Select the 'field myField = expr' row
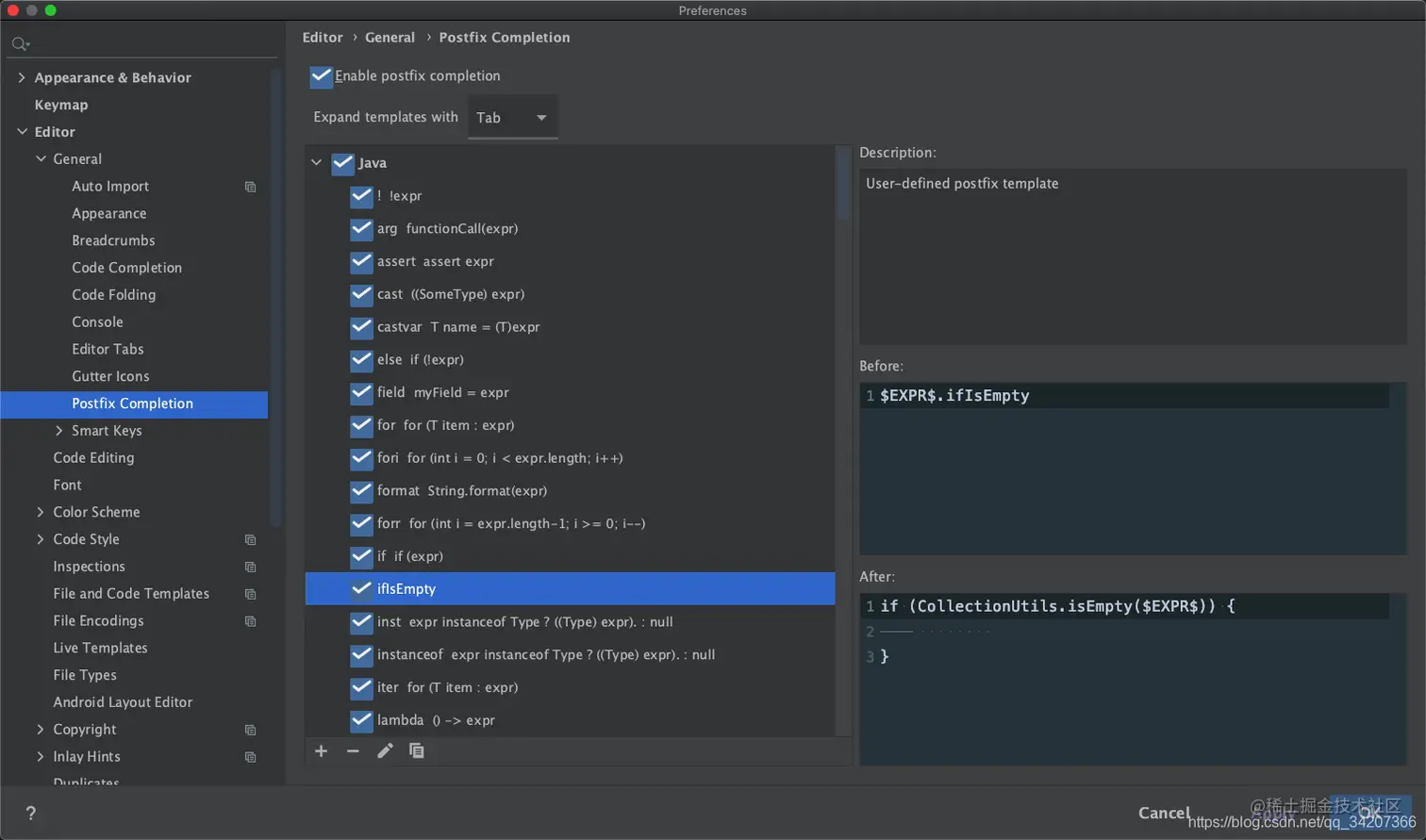The image size is (1426, 840). (570, 392)
